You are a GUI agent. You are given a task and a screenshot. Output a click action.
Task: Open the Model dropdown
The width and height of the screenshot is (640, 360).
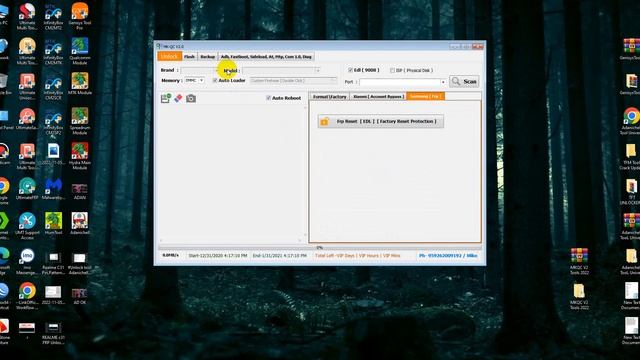(x=281, y=71)
